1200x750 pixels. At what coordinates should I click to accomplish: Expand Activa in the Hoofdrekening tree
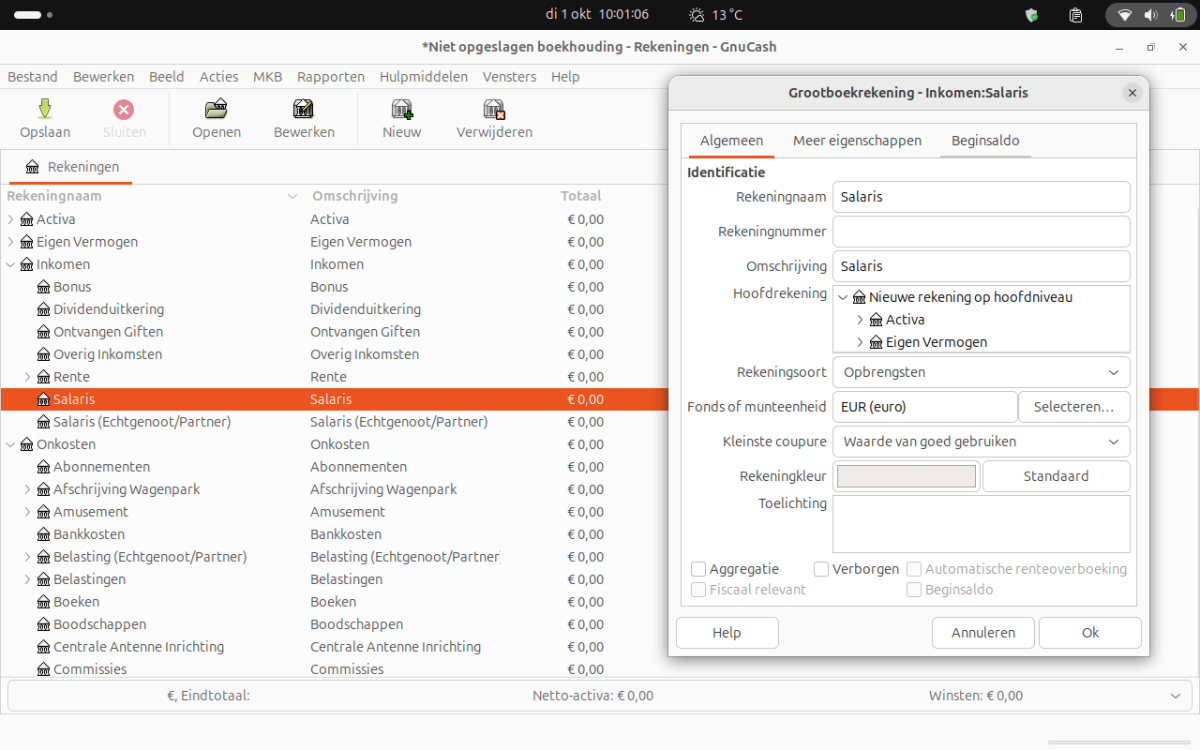coord(860,320)
